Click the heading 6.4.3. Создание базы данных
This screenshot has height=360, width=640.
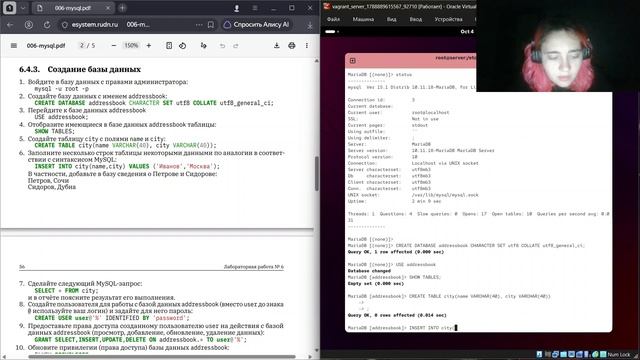pos(80,69)
